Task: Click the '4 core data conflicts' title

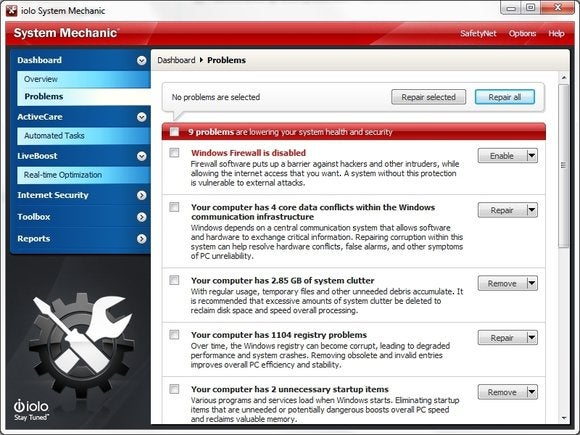Action: coord(313,212)
